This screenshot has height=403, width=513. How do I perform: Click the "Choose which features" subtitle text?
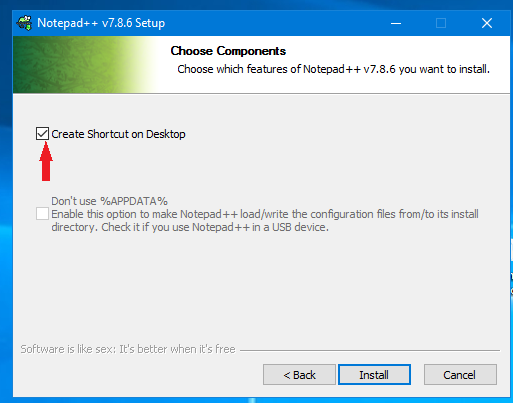tap(333, 69)
